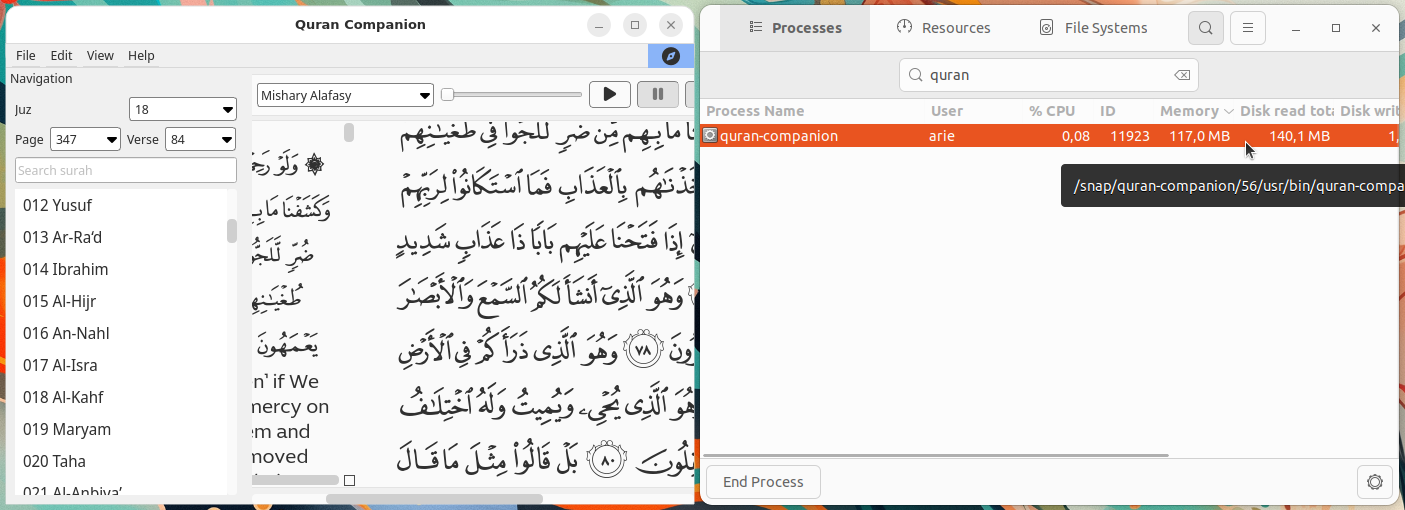The image size is (1405, 510).
Task: Click the audio position slider
Action: click(511, 95)
